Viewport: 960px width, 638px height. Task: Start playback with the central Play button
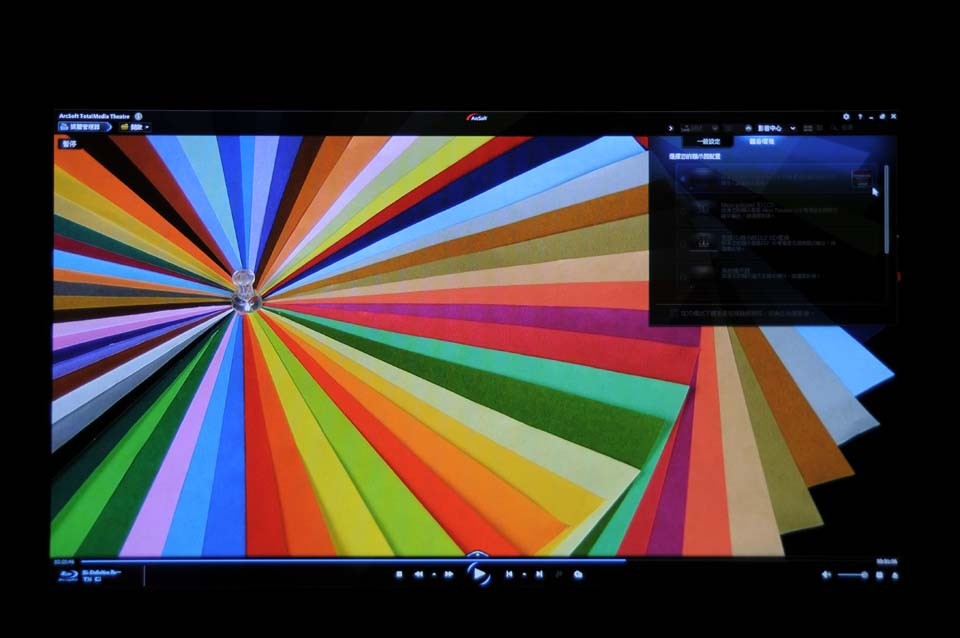[479, 574]
